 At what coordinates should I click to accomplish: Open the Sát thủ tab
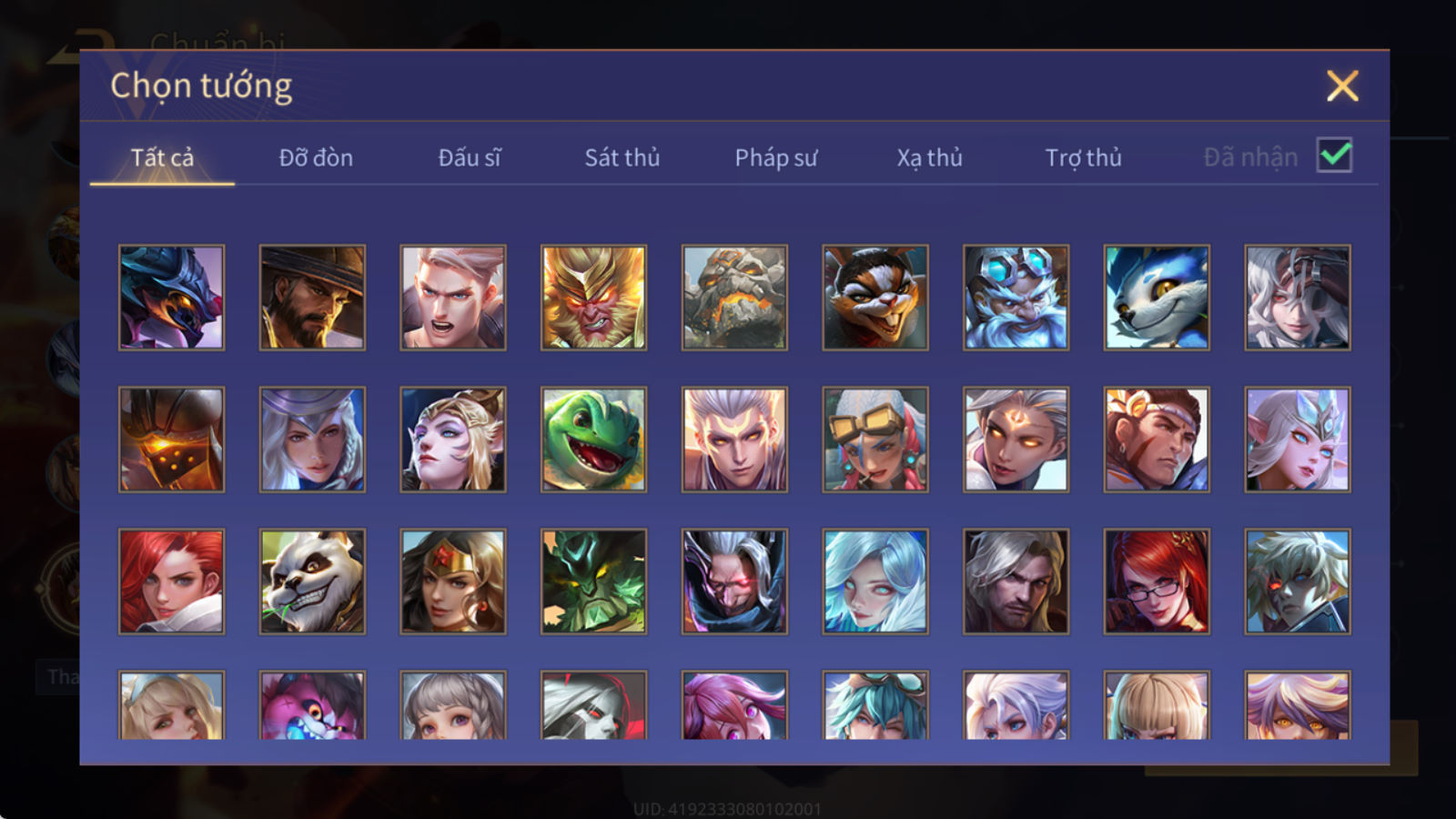pyautogui.click(x=622, y=157)
